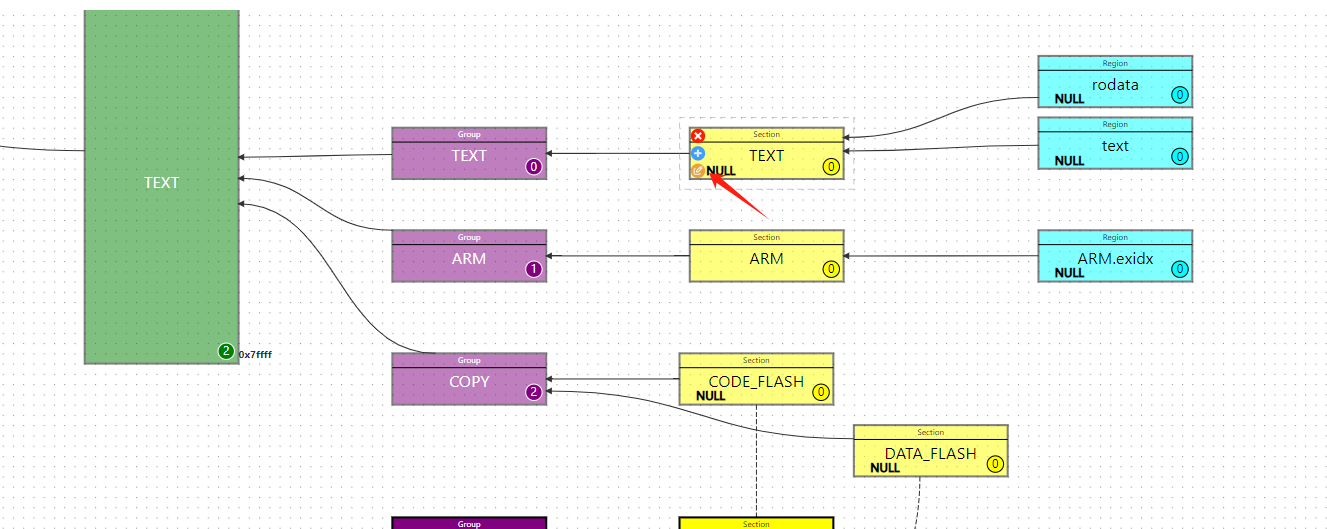Click the blue plus icon on TEXT section

(x=698, y=154)
